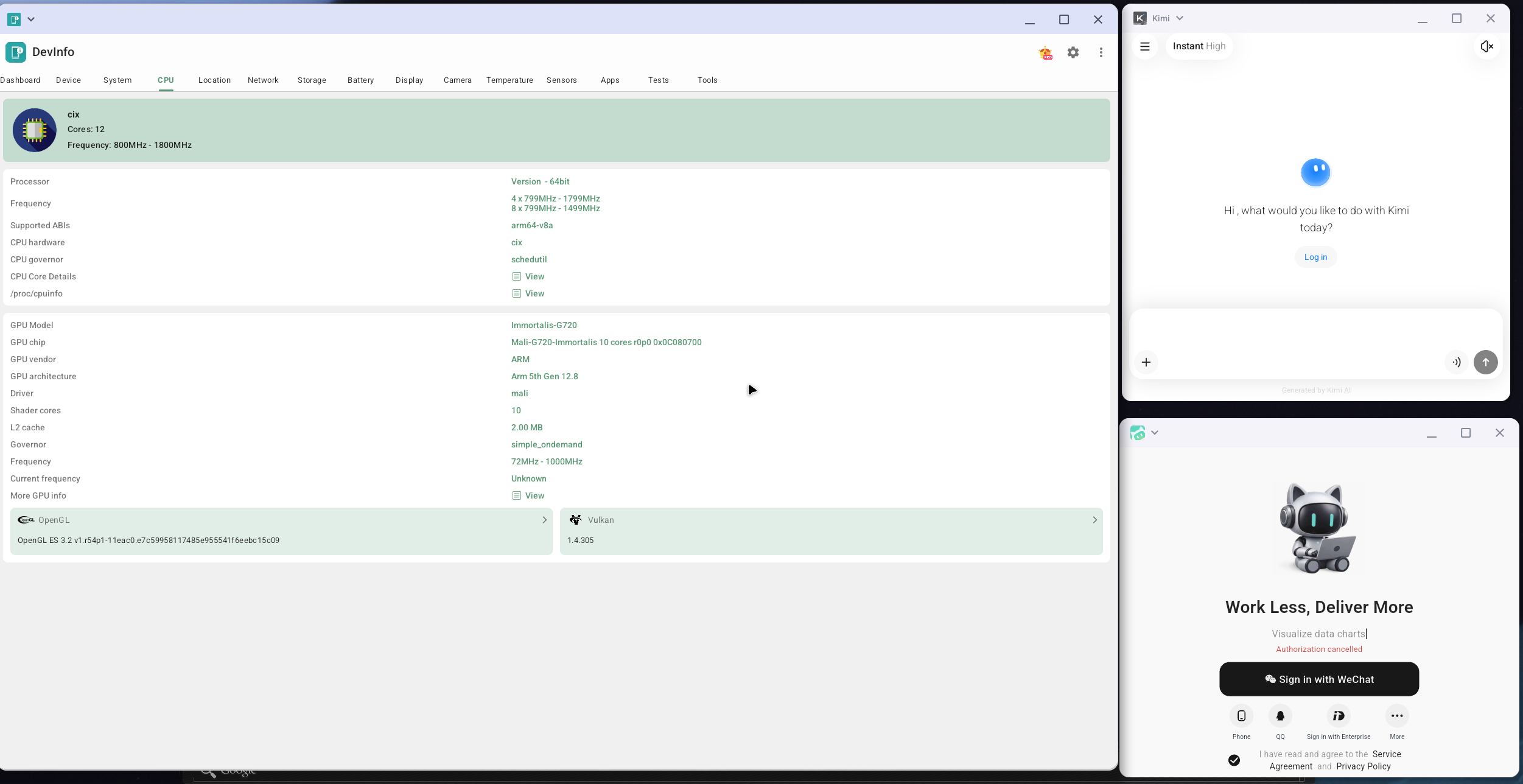This screenshot has width=1523, height=784.
Task: View CPU Core Details
Action: point(528,276)
